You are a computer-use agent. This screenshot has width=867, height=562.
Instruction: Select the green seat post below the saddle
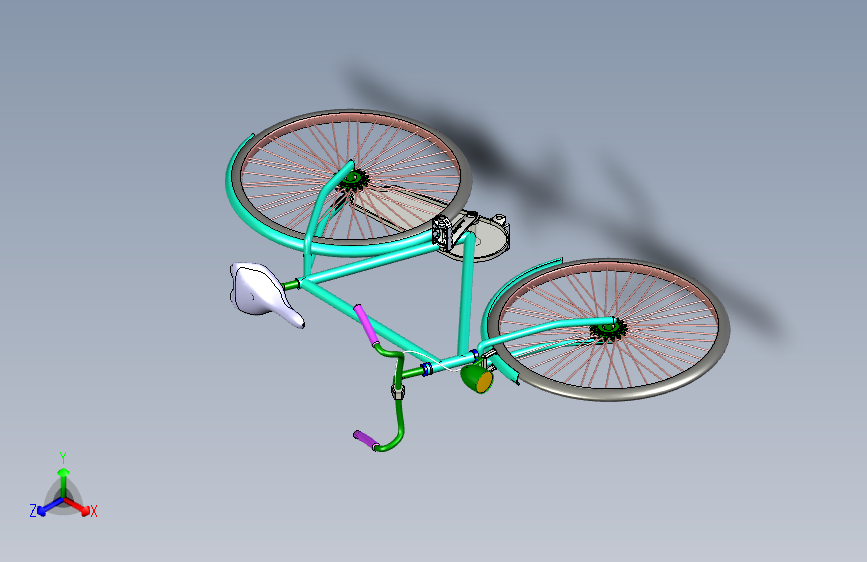[x=291, y=285]
